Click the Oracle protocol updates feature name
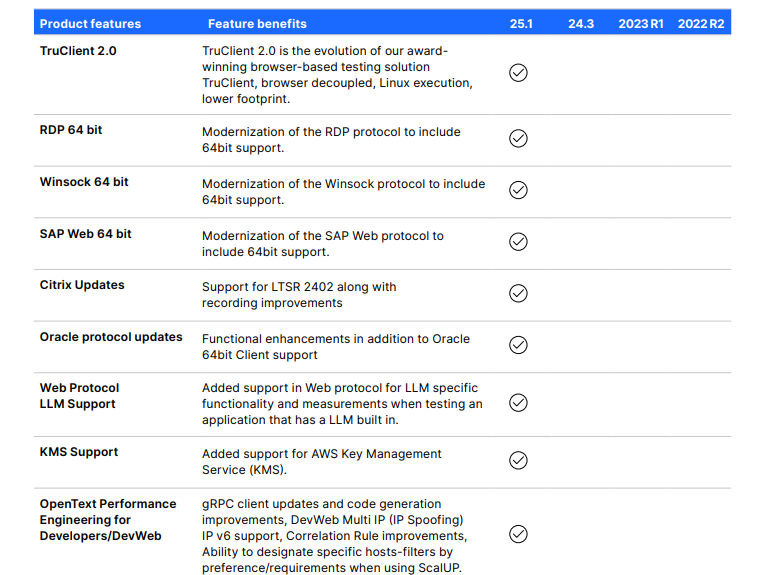 (111, 337)
